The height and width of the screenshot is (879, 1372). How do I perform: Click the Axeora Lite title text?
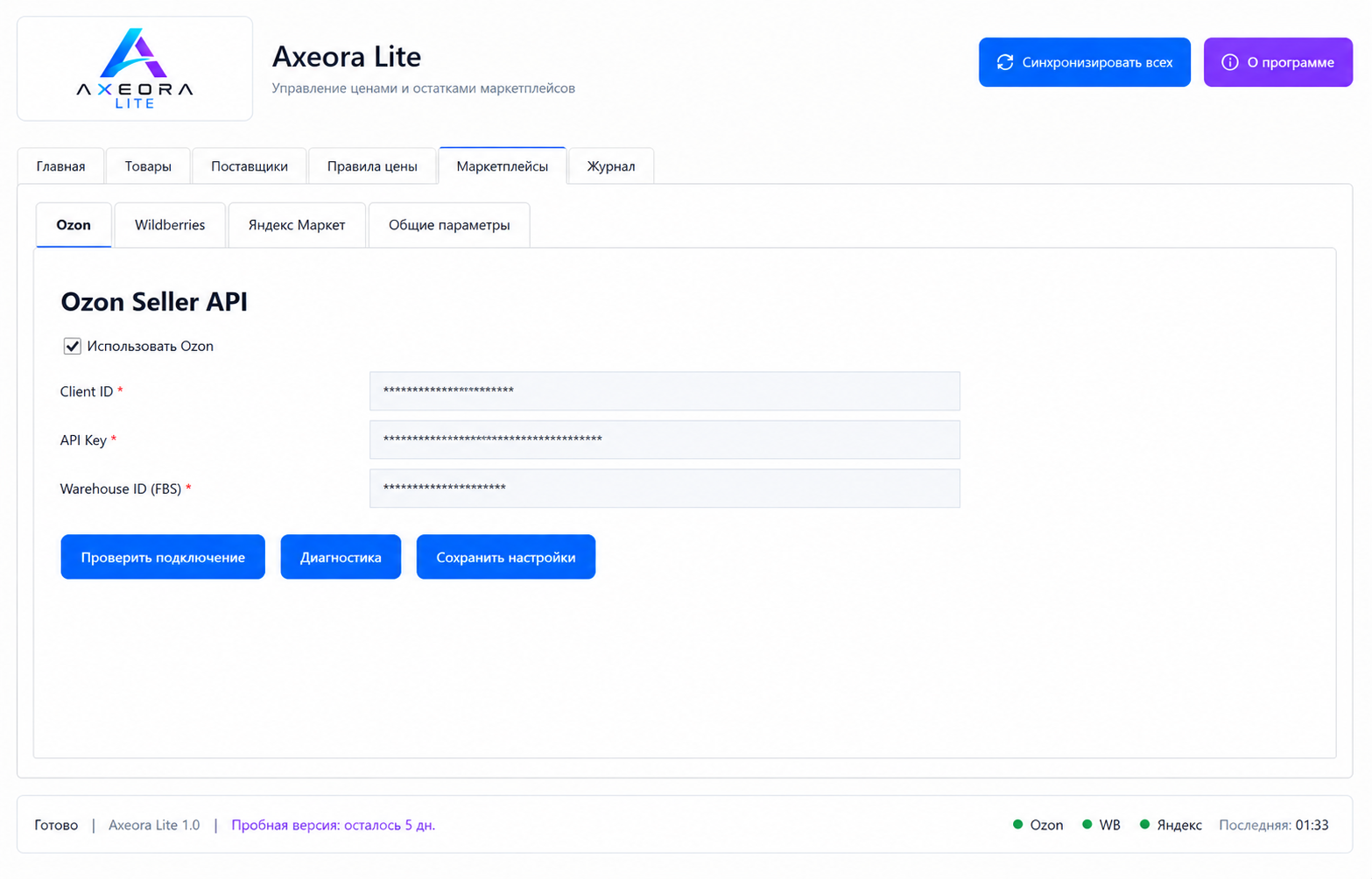[347, 57]
